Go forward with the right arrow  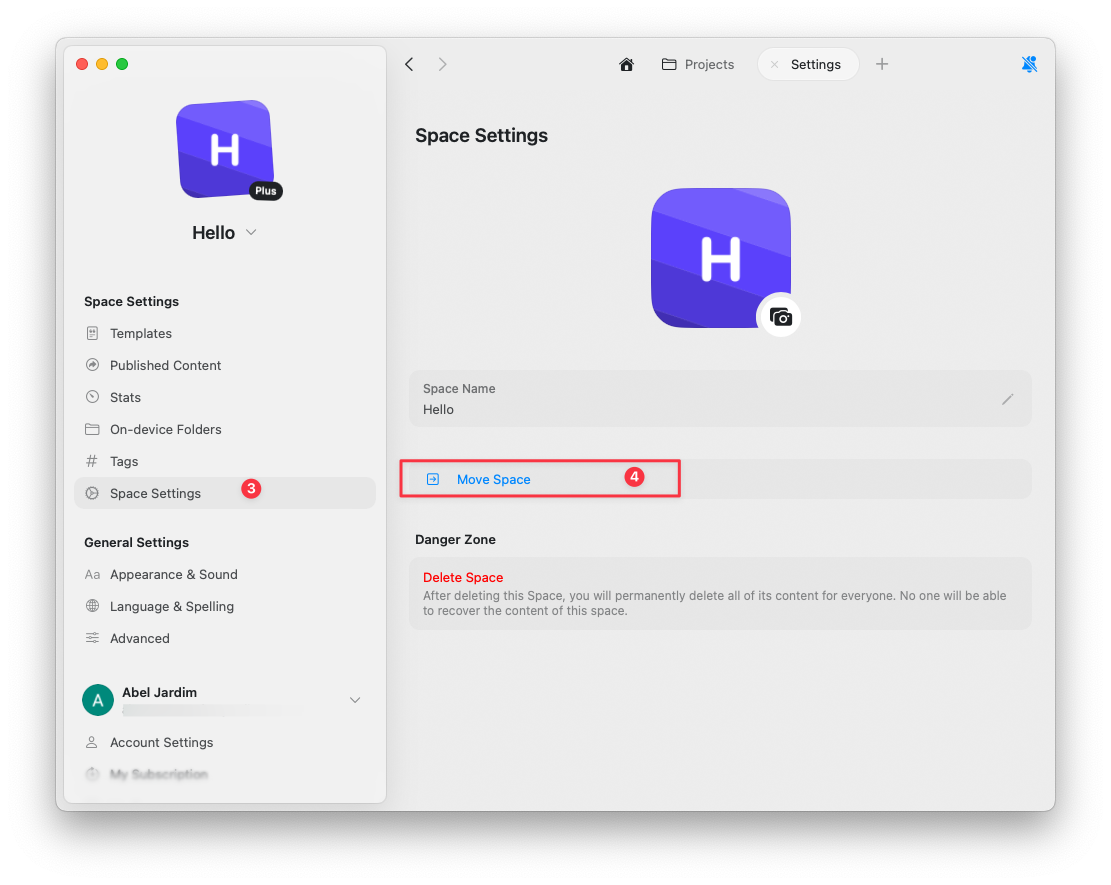click(x=442, y=64)
